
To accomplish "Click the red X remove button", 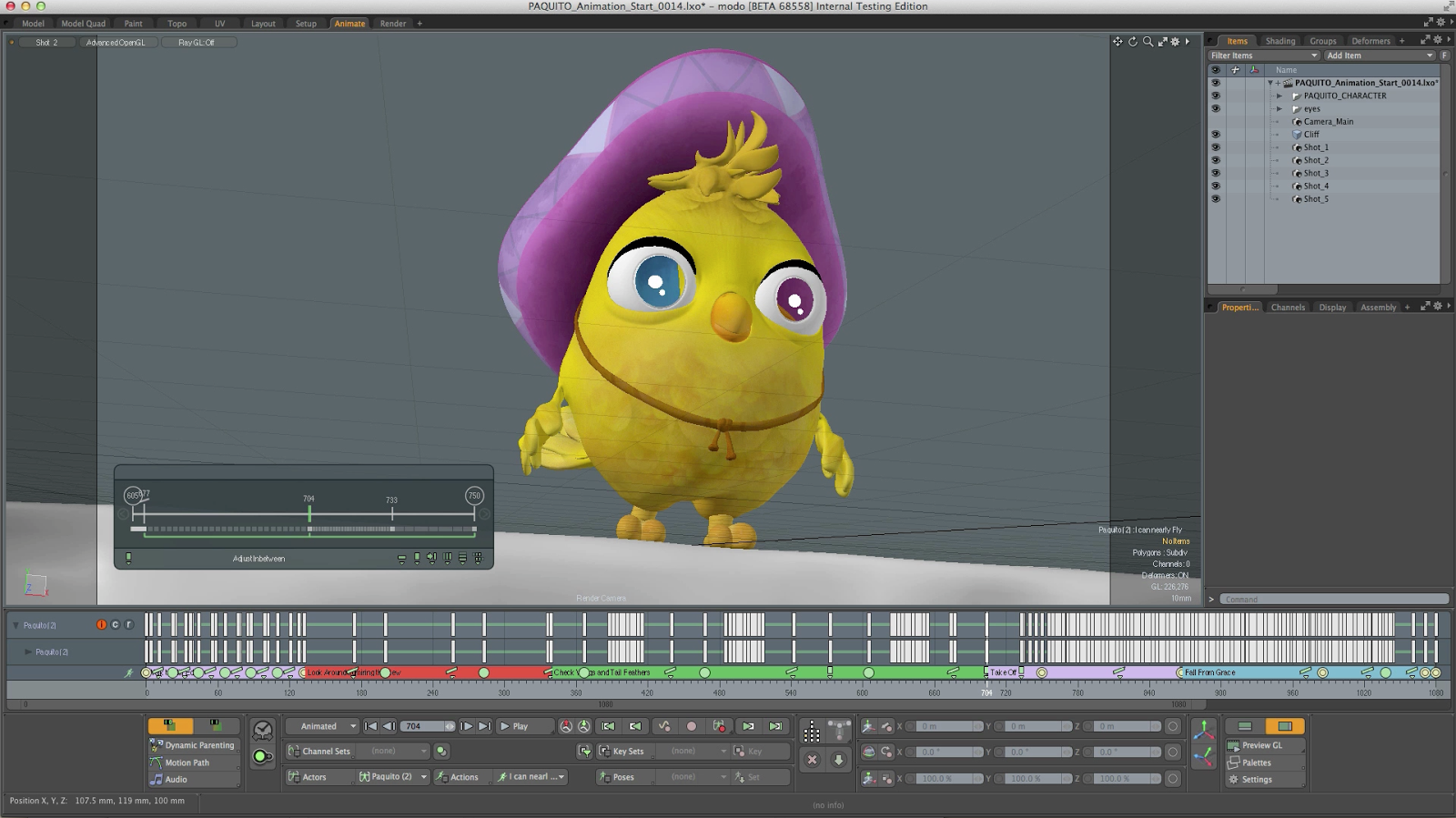I will click(x=812, y=760).
